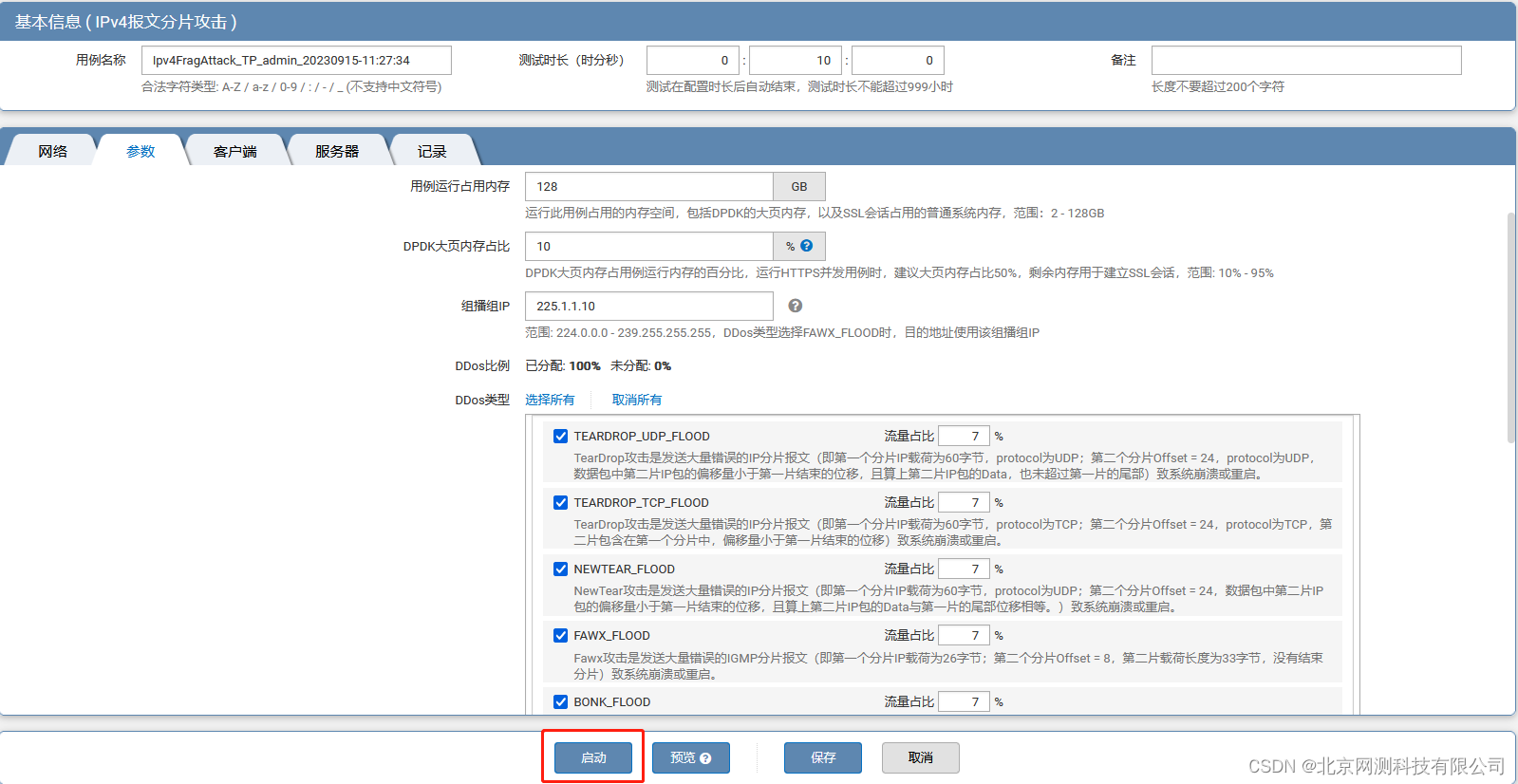Click the GB unit label
The width and height of the screenshot is (1518, 784).
[799, 186]
